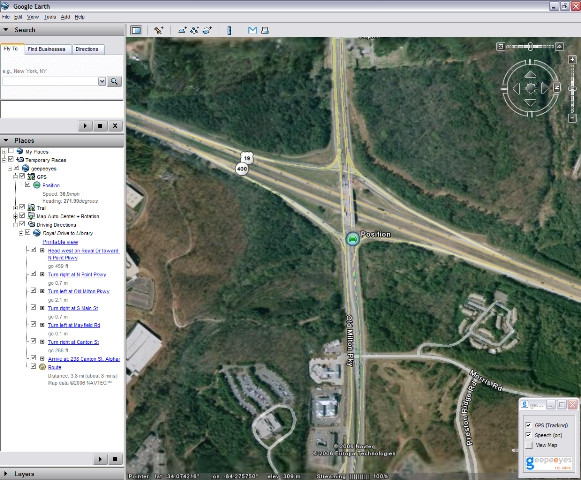The height and width of the screenshot is (480, 581).
Task: Uncheck Speech (on) in geepeeyes window
Action: tap(529, 435)
